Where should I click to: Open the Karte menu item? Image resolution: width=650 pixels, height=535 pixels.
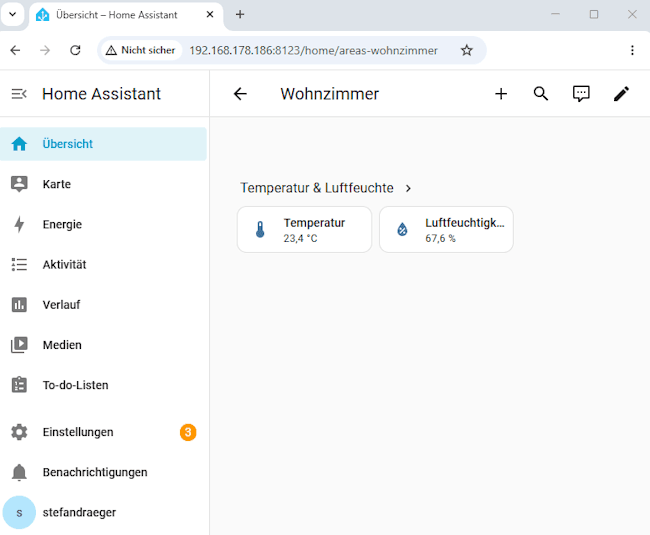(103, 184)
